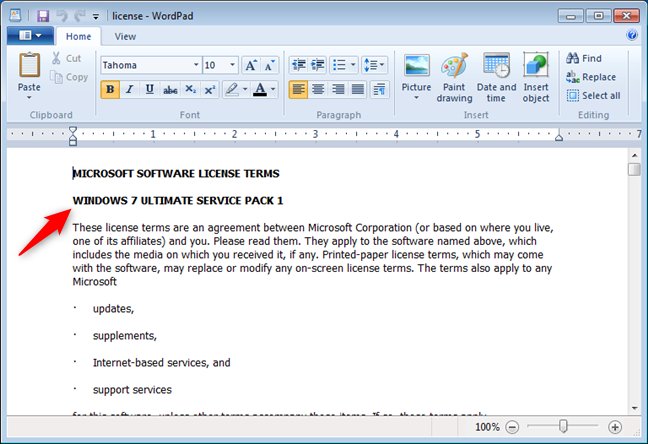
Task: Shrink font size with small A icon
Action: (269, 65)
